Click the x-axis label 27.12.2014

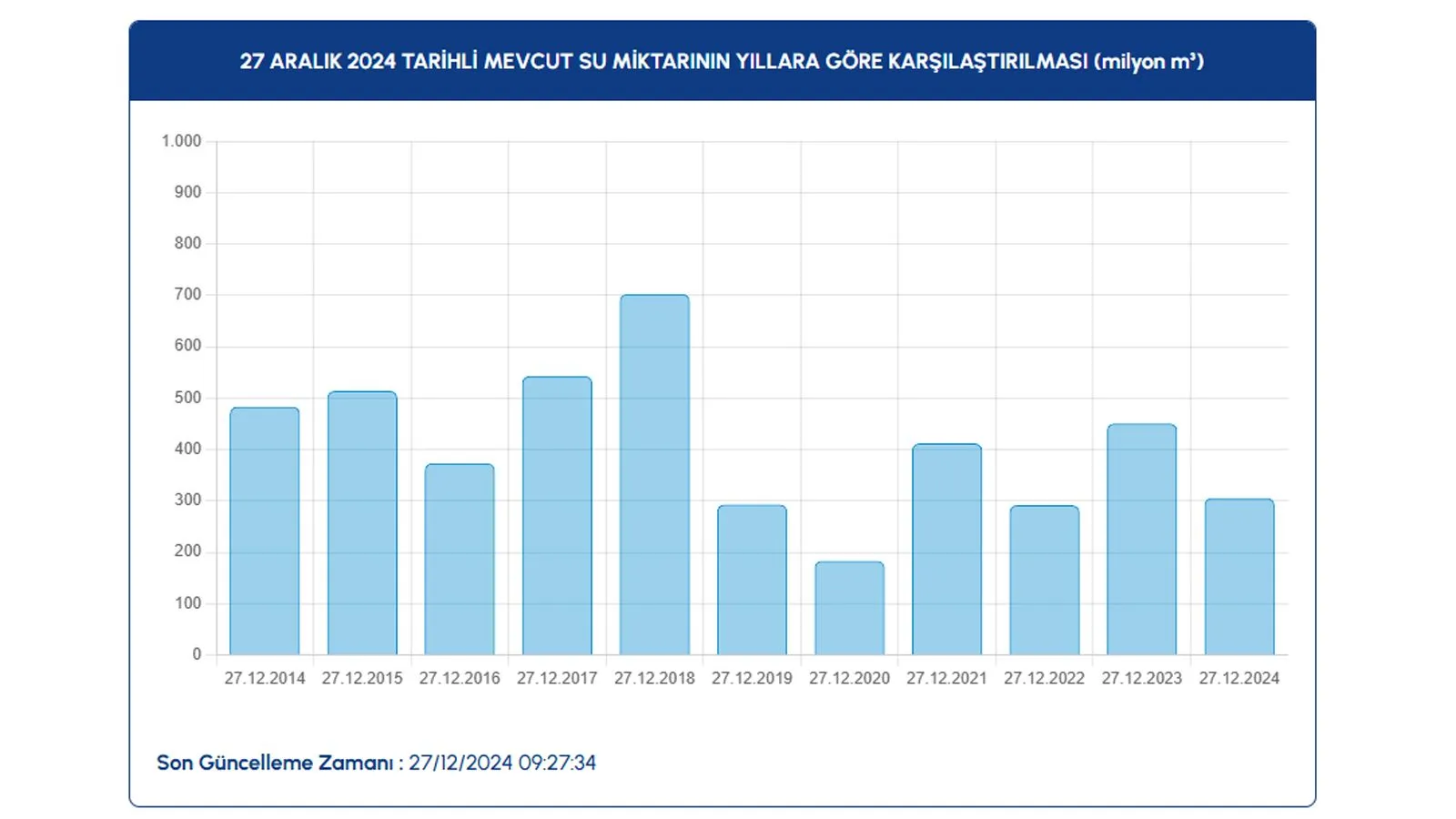click(265, 678)
